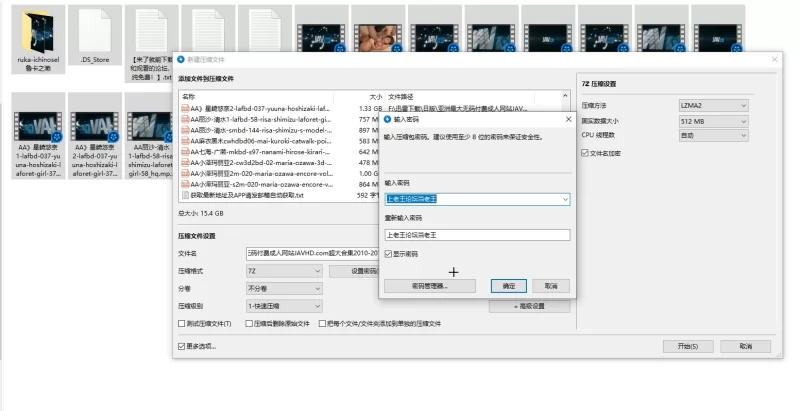
Task: Click the 开始(S) button
Action: point(688,346)
